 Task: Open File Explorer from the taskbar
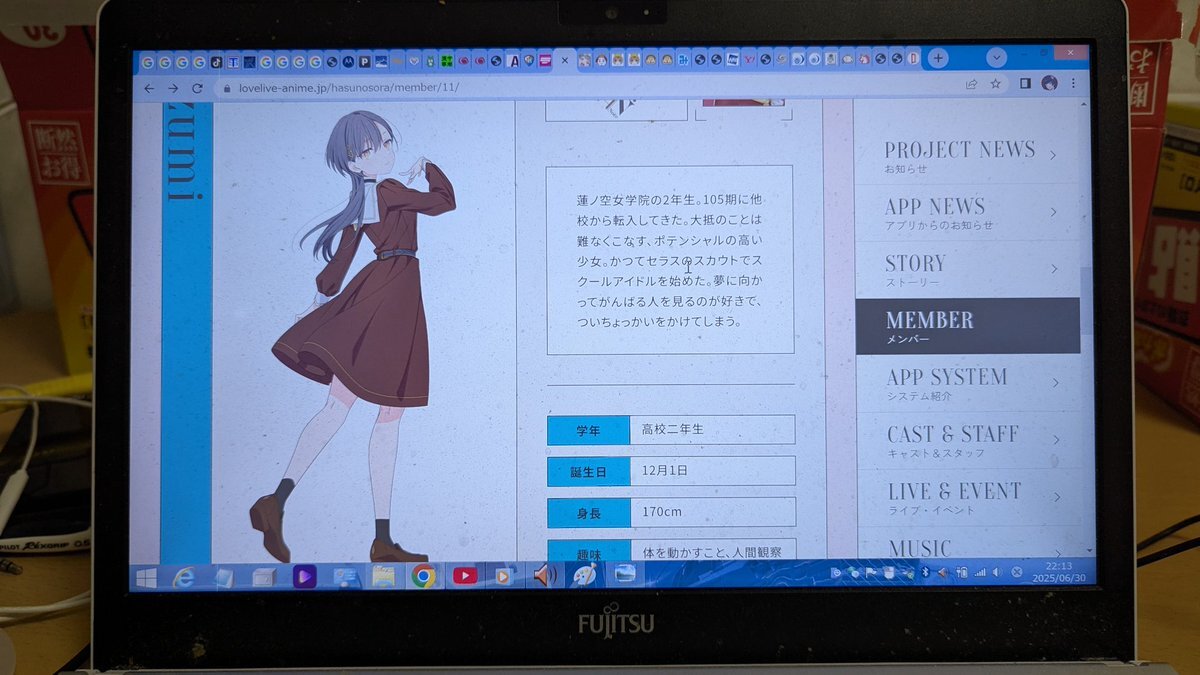click(383, 576)
